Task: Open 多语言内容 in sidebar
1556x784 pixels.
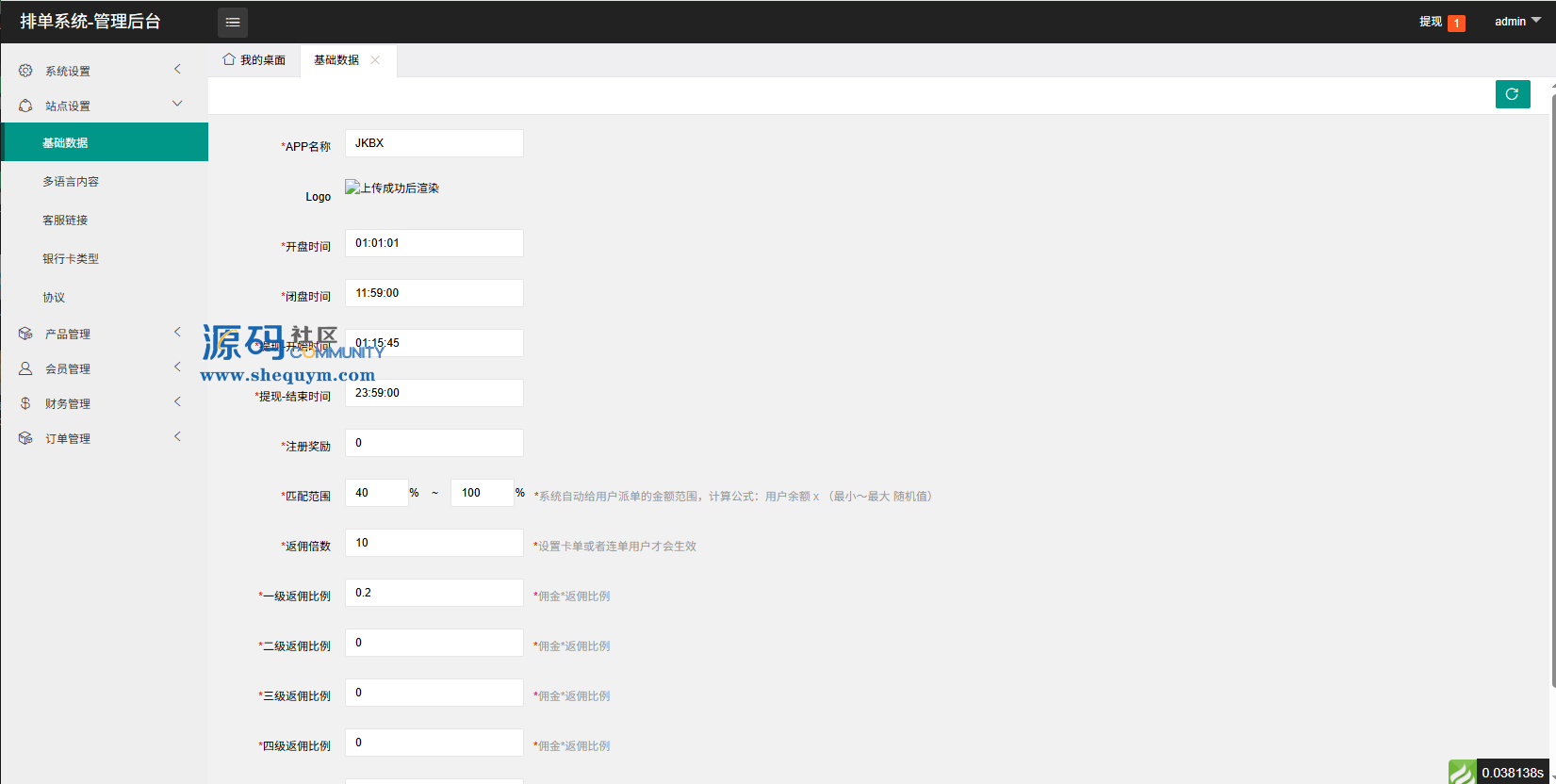Action: coord(71,182)
